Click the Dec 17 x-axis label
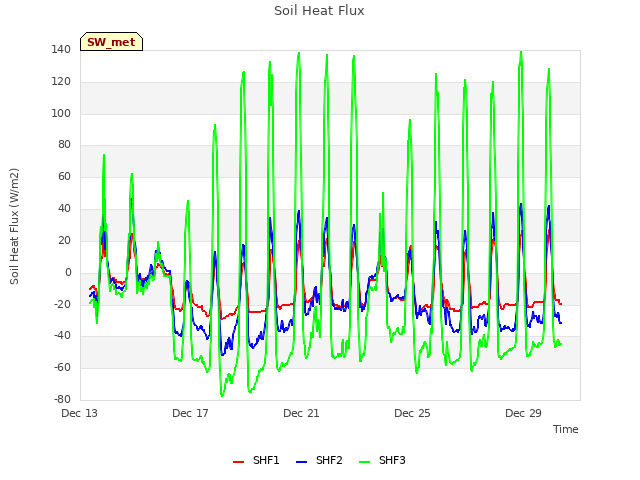Screen dimensions: 640x480 (190, 413)
